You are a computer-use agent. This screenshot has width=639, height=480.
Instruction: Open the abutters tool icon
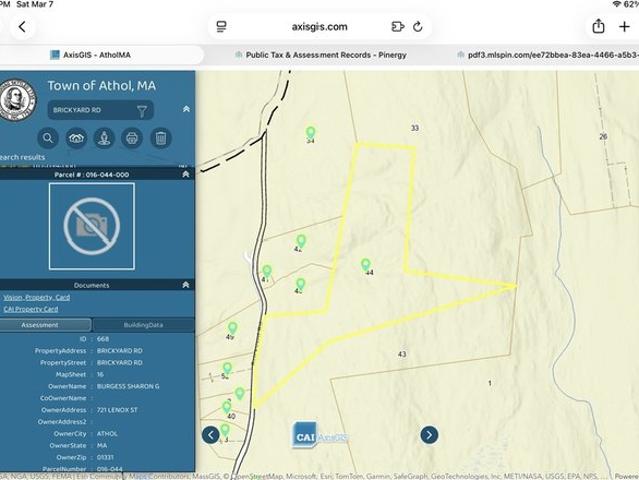pos(76,138)
